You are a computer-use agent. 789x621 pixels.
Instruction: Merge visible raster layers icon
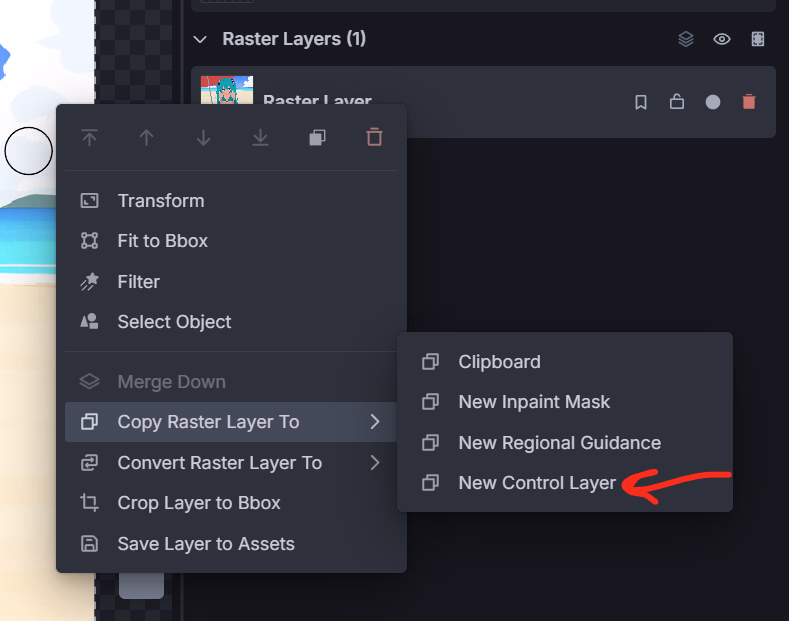686,39
